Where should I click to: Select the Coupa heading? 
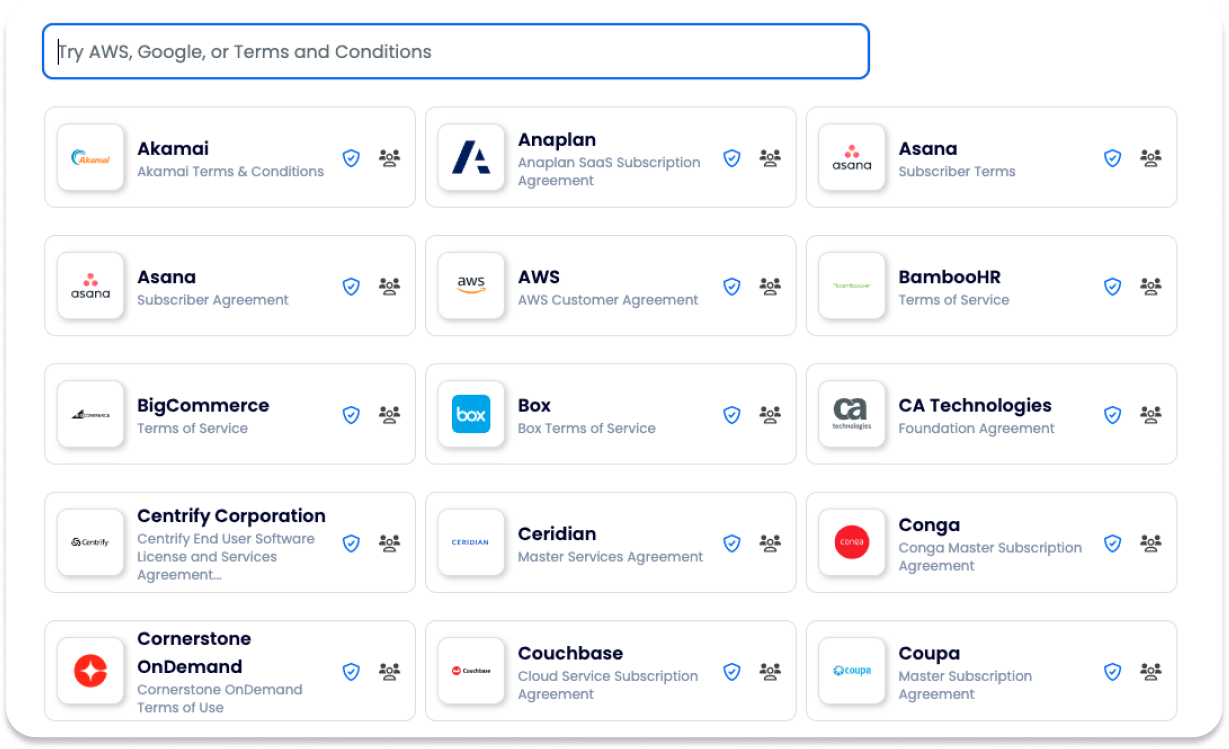[x=929, y=654]
